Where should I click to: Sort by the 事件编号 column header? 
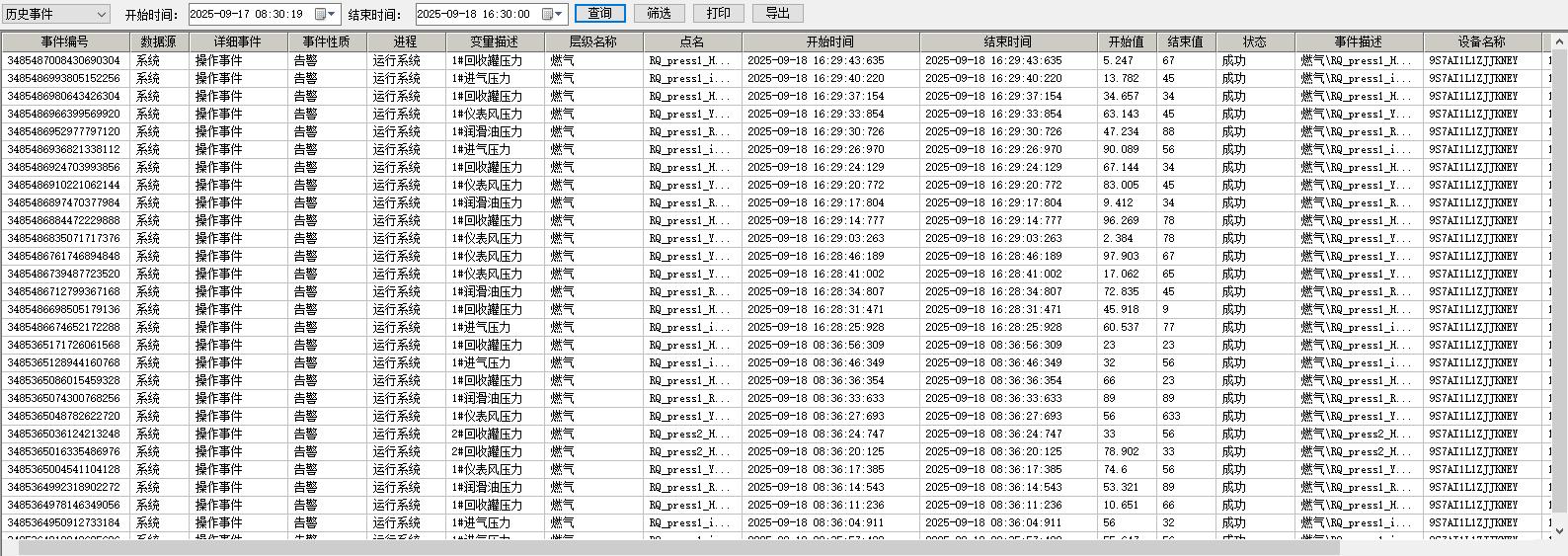click(65, 41)
